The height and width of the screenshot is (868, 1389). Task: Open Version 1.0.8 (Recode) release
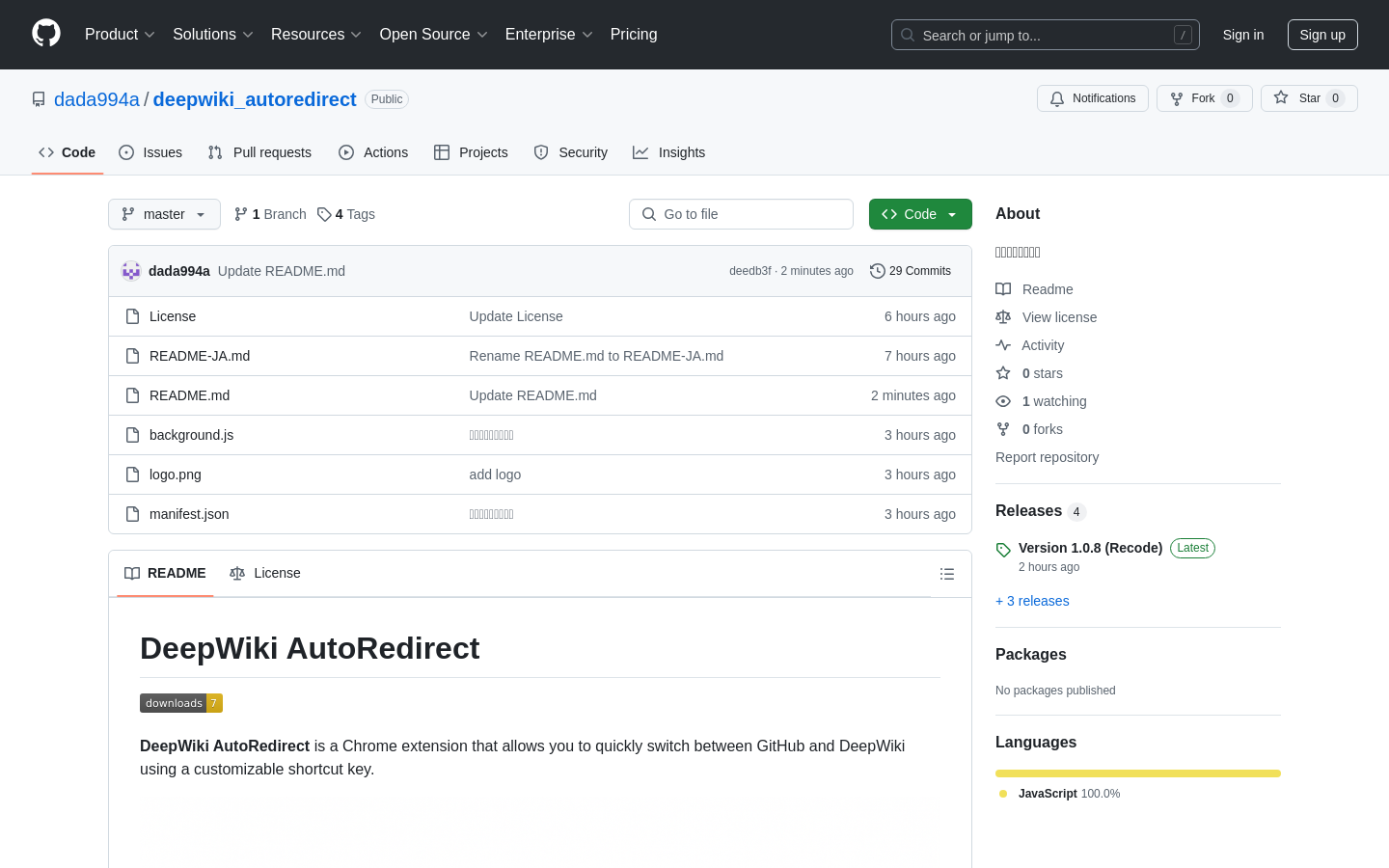(x=1090, y=548)
